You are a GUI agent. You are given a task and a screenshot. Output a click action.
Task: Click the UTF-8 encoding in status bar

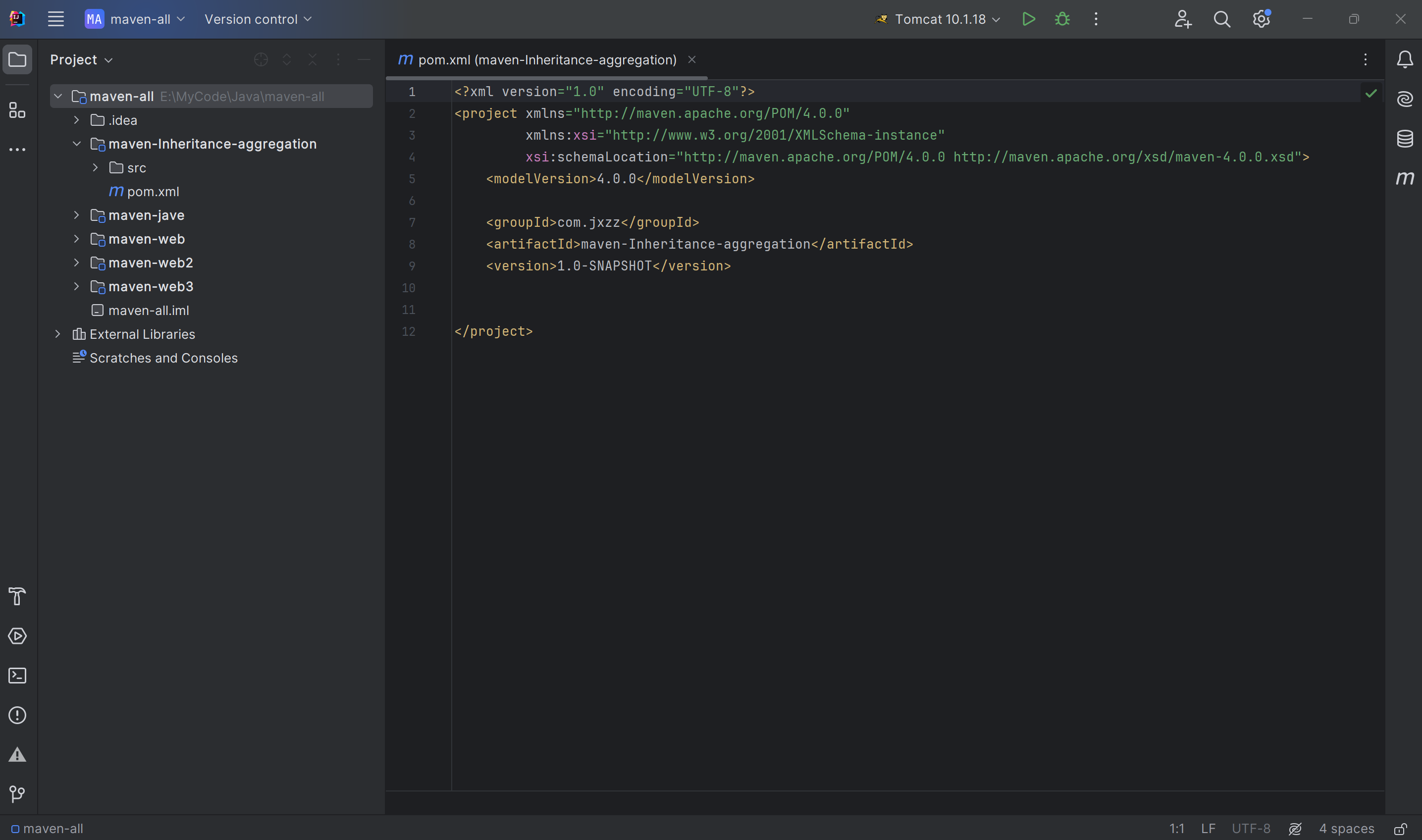[1251, 829]
